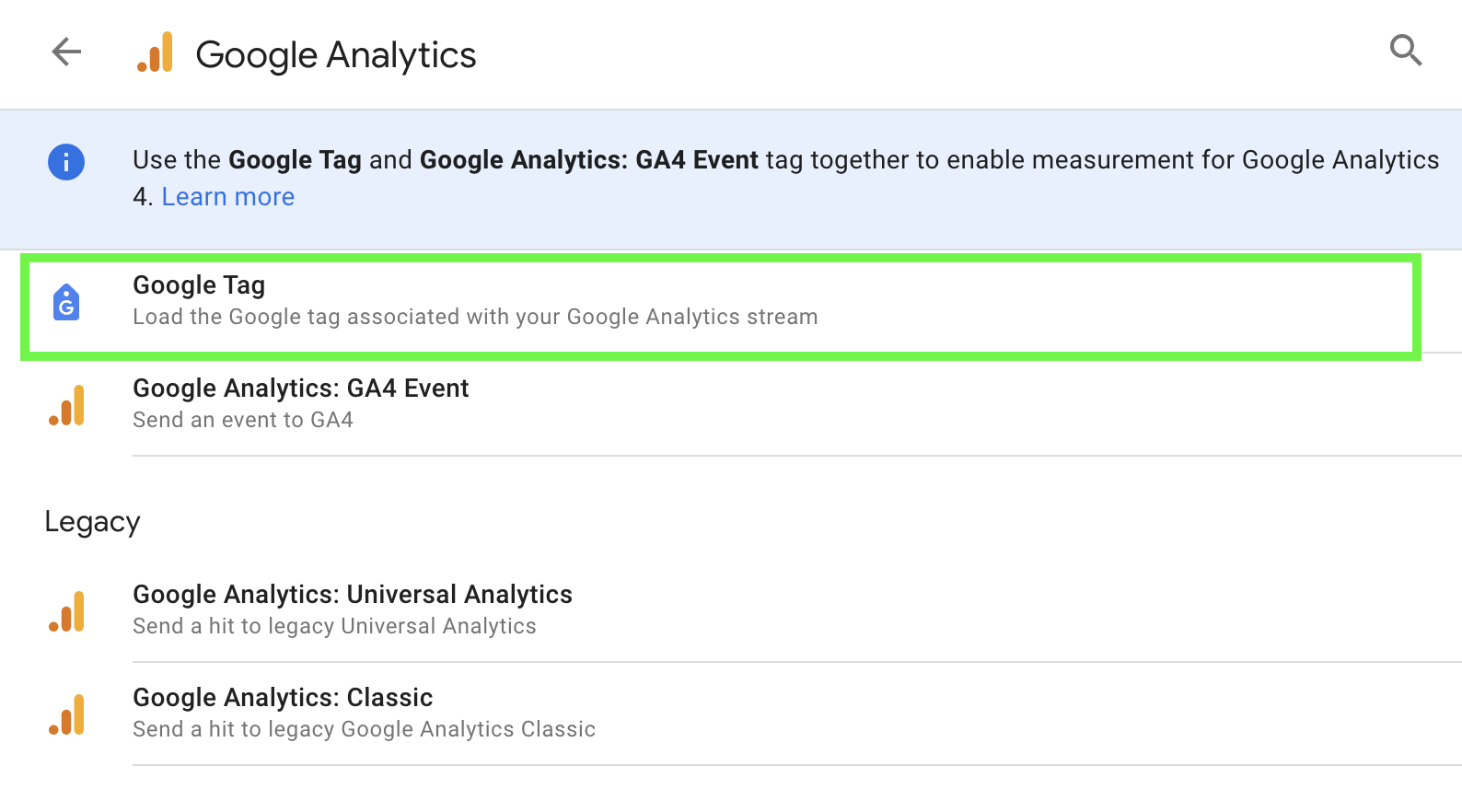Viewport: 1462px width, 812px height.
Task: Click 'Send a hit to legacy Google Analytics Classic'
Action: coord(364,728)
